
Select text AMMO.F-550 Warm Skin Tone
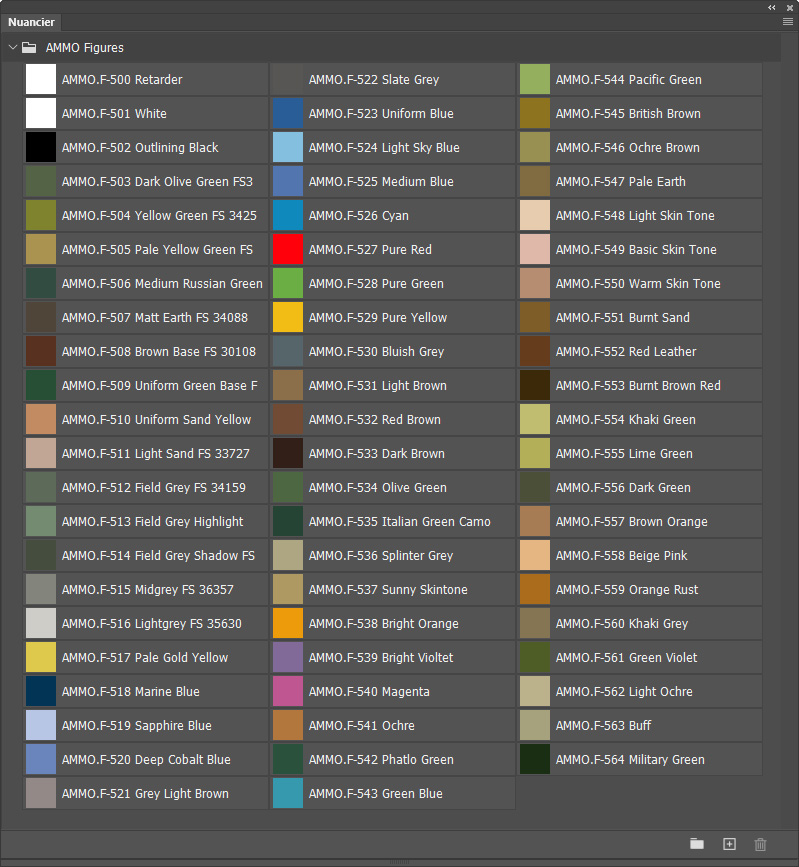coord(638,283)
